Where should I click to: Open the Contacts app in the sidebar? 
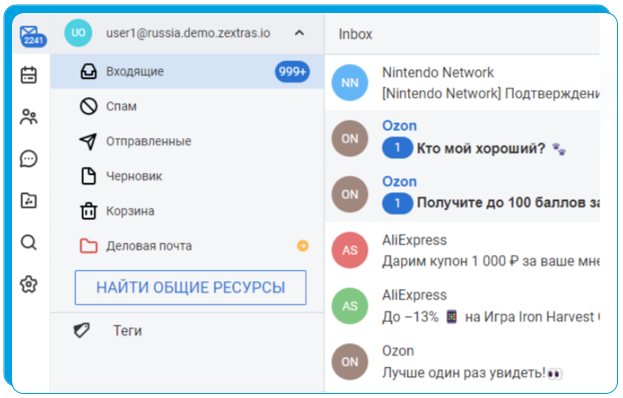point(29,117)
